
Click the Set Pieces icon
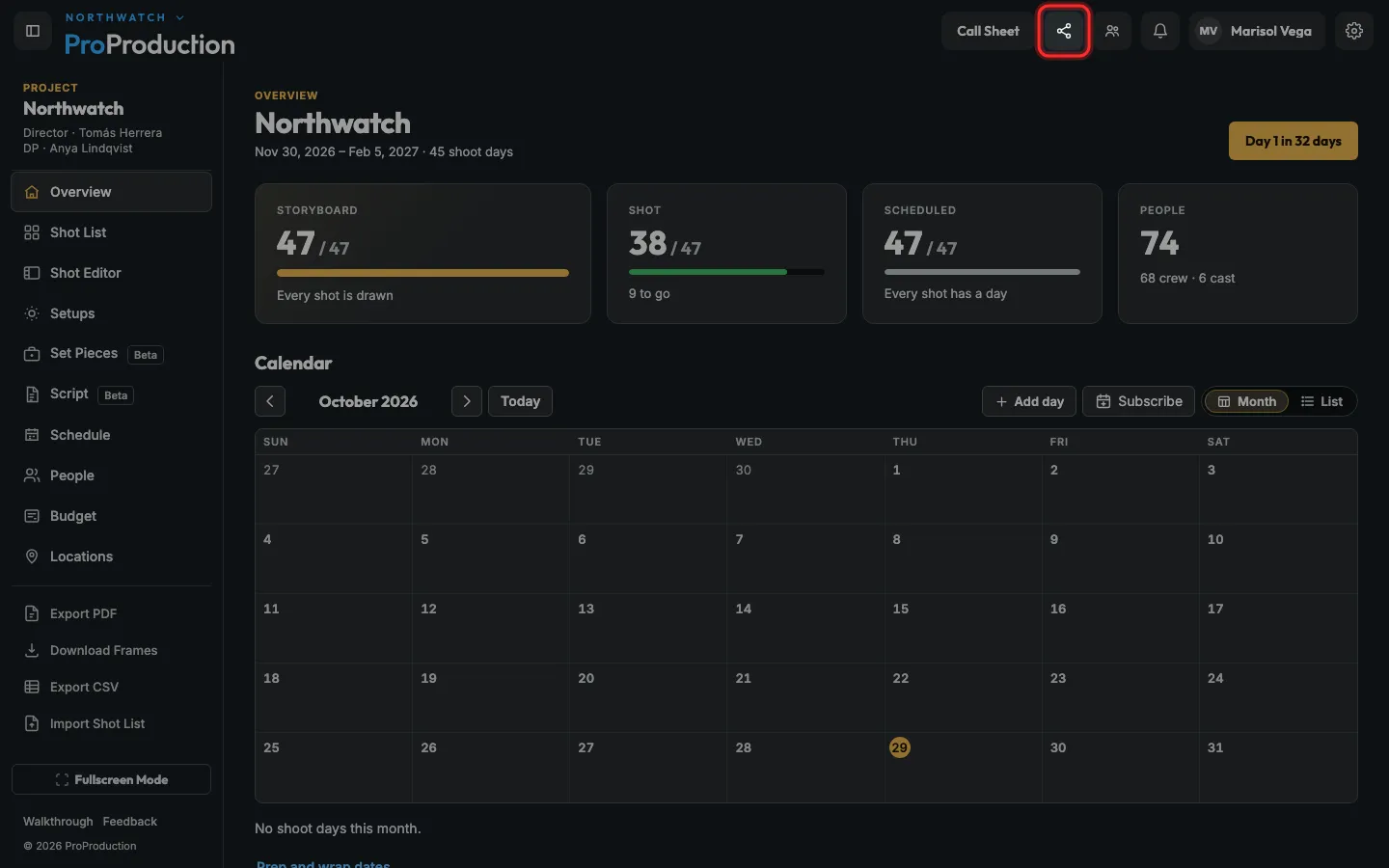(x=32, y=354)
